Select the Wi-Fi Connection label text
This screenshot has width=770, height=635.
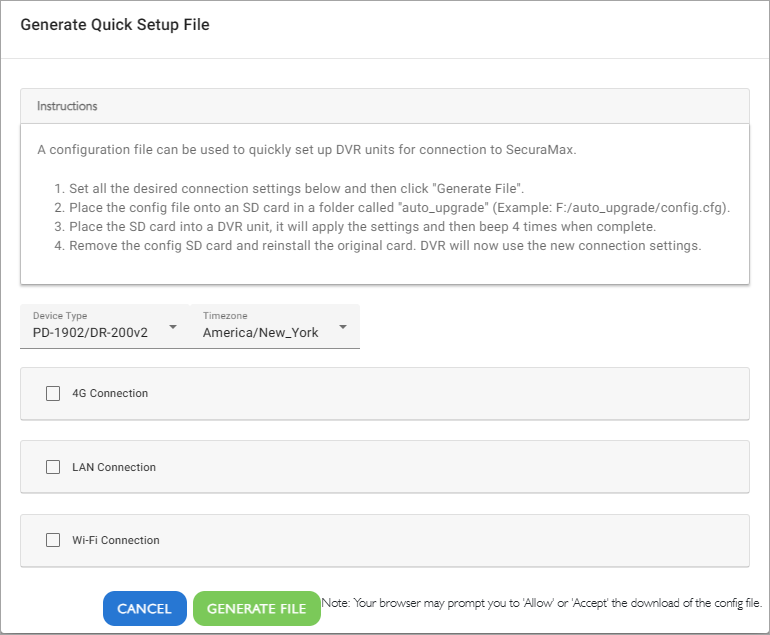pyautogui.click(x=116, y=540)
